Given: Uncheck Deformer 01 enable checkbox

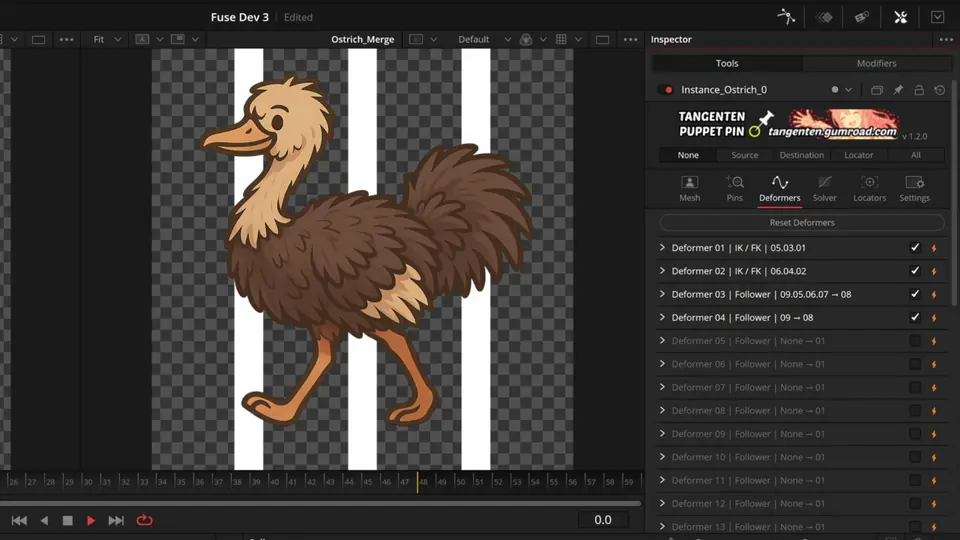Looking at the screenshot, I should pos(915,247).
